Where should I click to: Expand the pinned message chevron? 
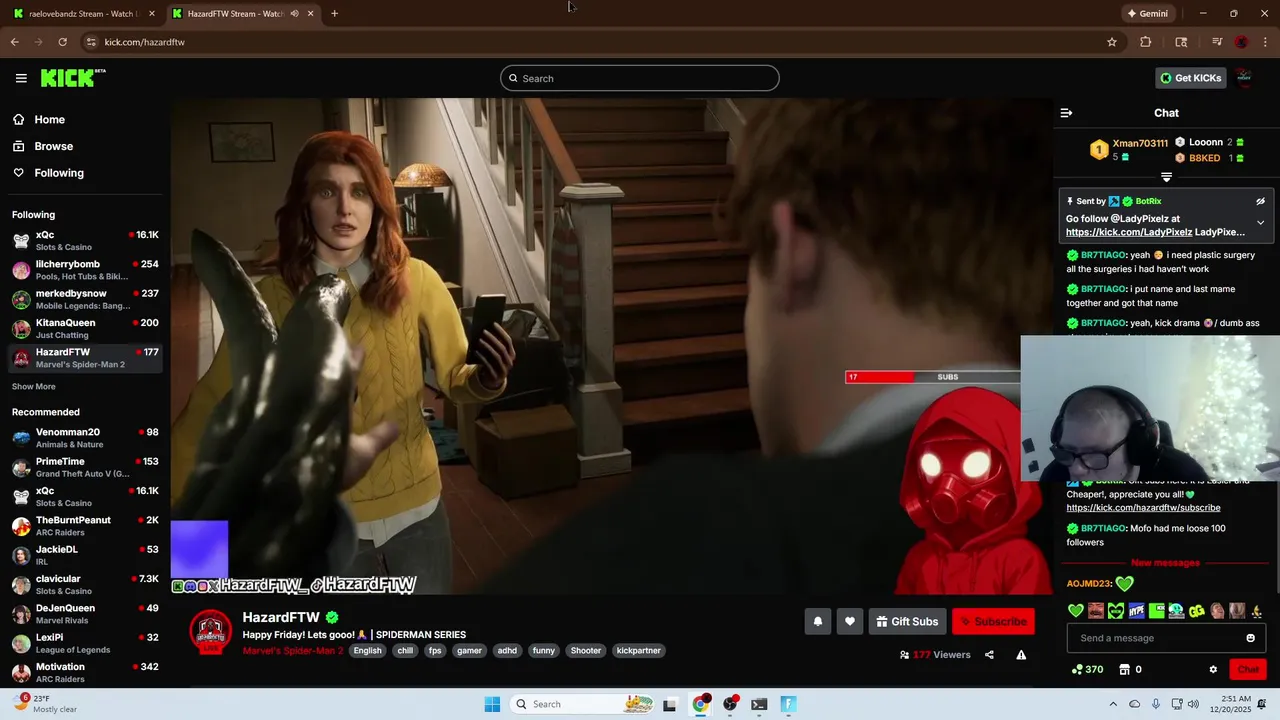pos(1260,222)
